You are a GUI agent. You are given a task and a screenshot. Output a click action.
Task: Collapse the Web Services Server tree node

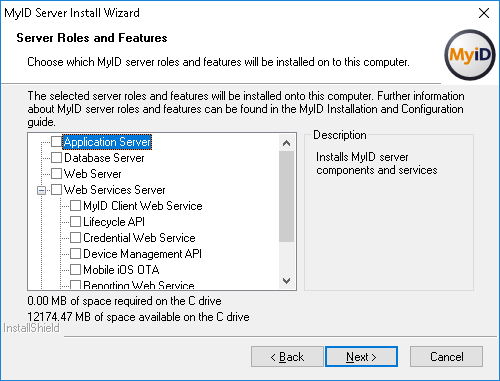41,190
